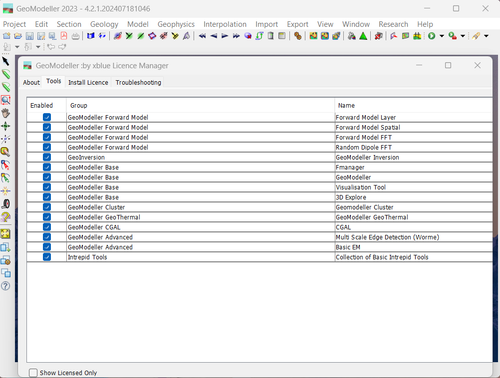Open first dropdown arrow in second toolbar row
The height and width of the screenshot is (378, 500).
(17, 47)
